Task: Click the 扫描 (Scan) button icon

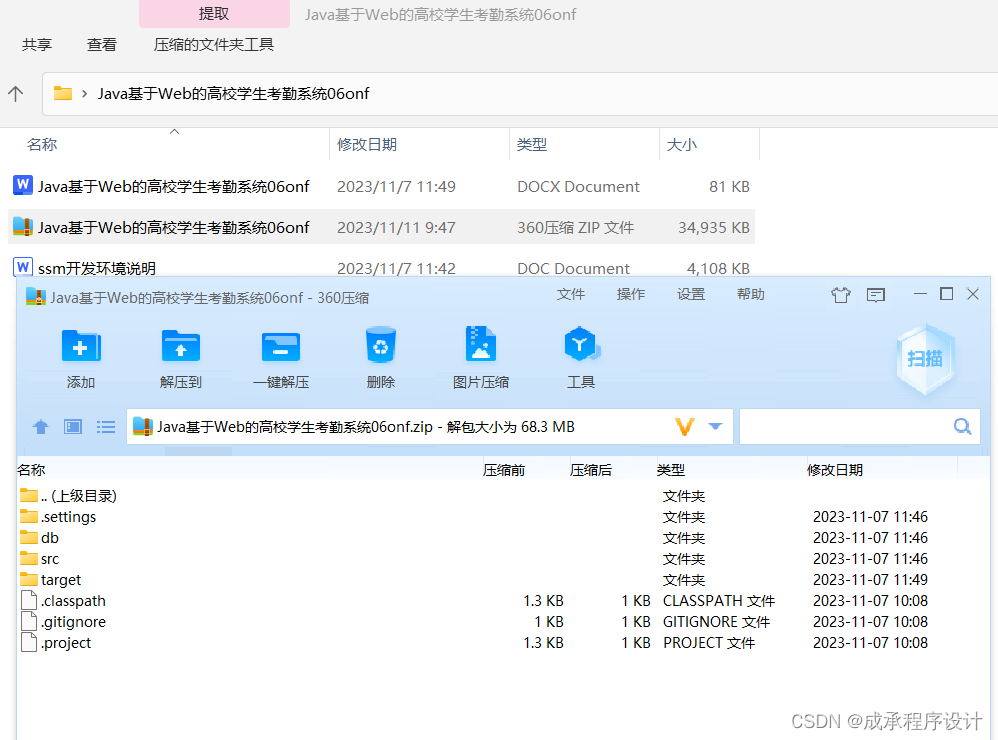Action: (925, 360)
